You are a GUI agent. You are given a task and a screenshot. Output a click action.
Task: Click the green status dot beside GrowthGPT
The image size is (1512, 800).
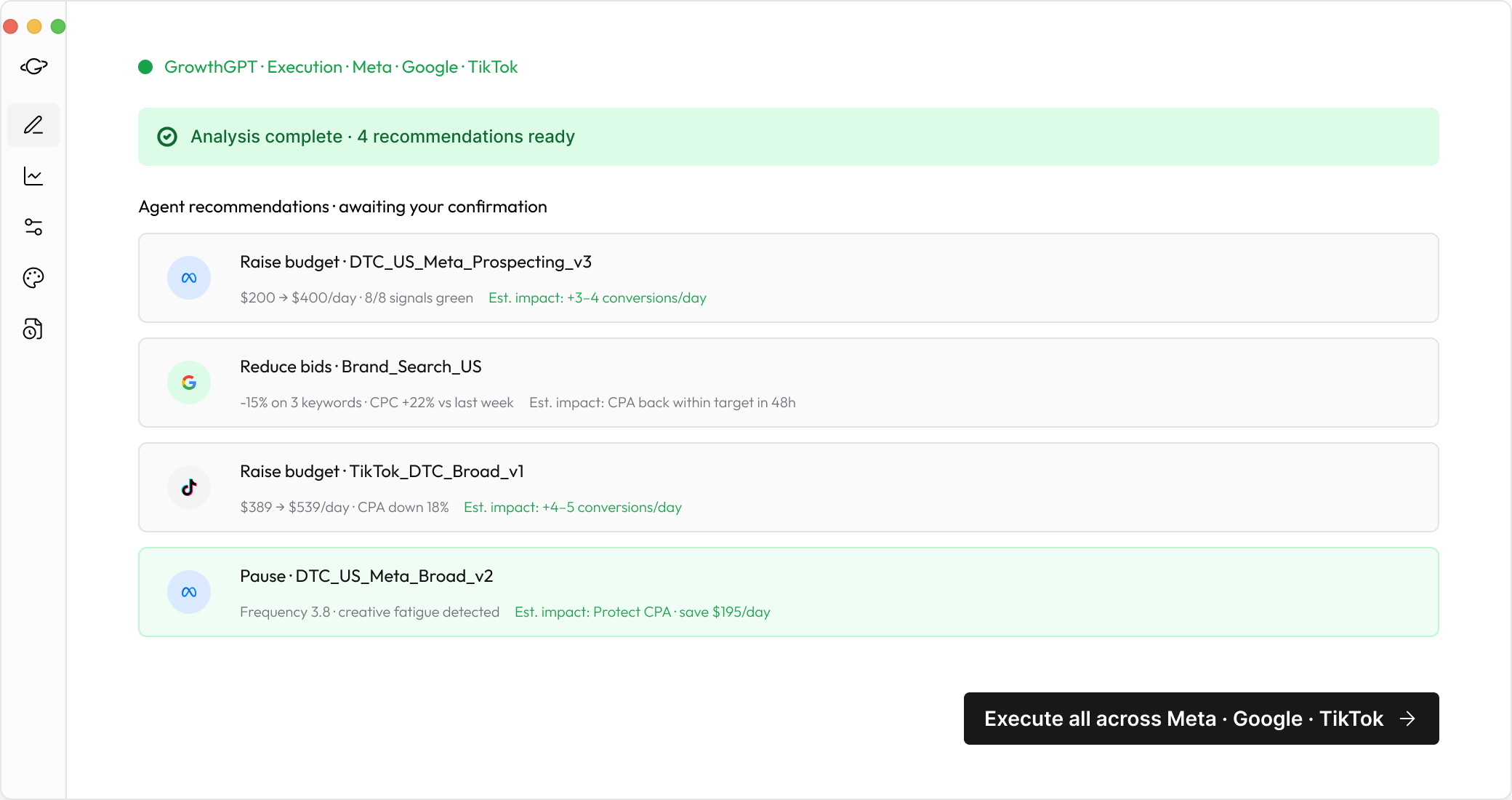pos(145,67)
